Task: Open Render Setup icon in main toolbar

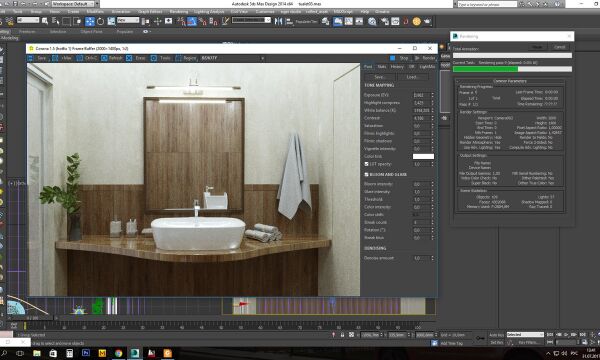Action: coord(384,21)
